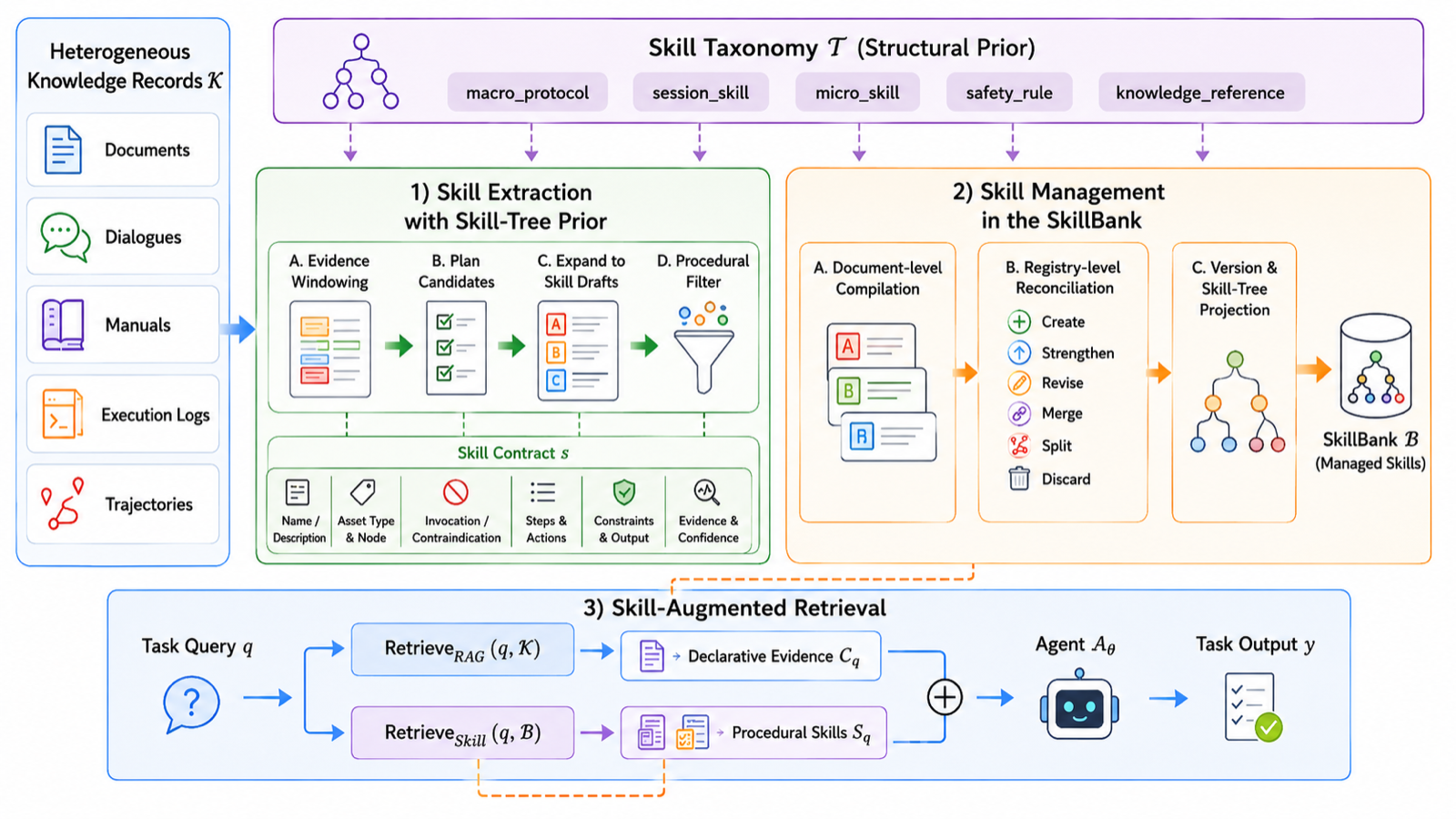Click the Dialogues speech bubbles icon

tap(66, 238)
